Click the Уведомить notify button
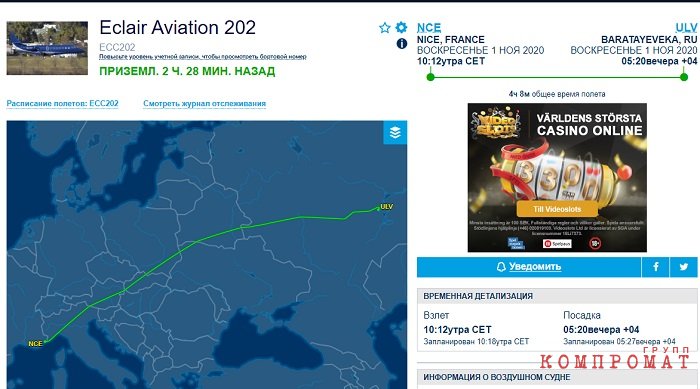This screenshot has width=700, height=389. pos(529,267)
